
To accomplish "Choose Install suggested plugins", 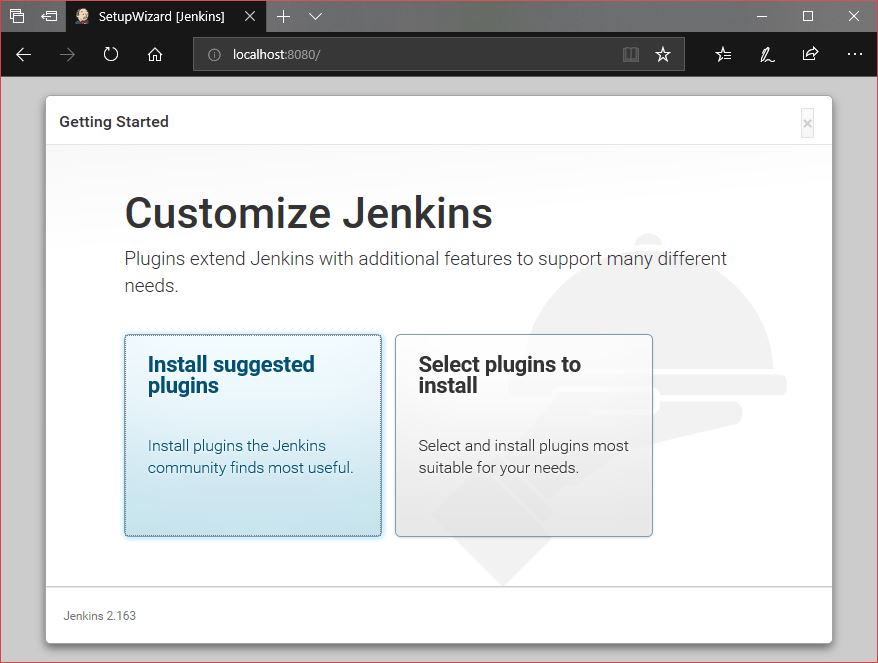I will 253,435.
